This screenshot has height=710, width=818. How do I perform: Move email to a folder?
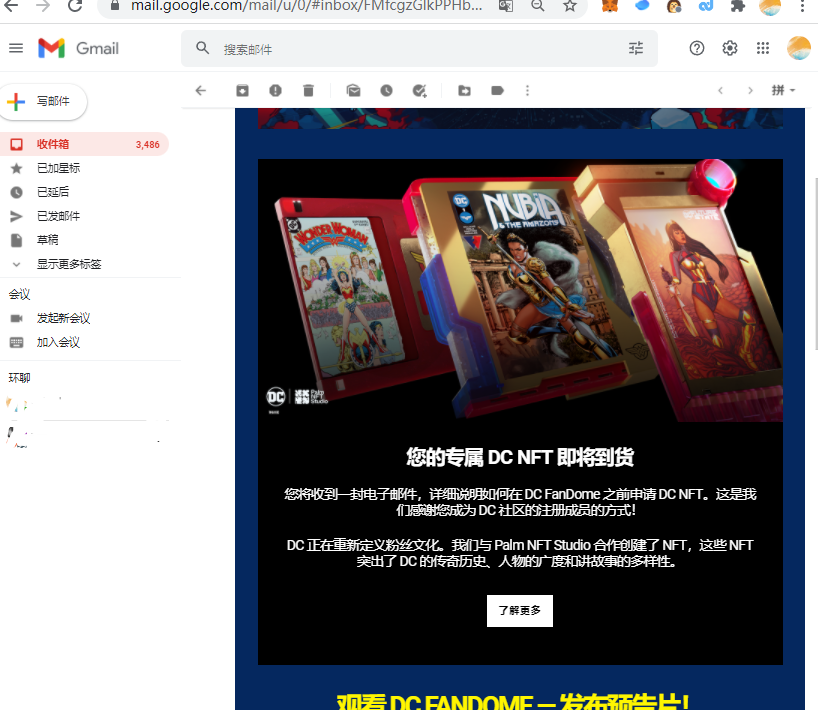(x=464, y=91)
